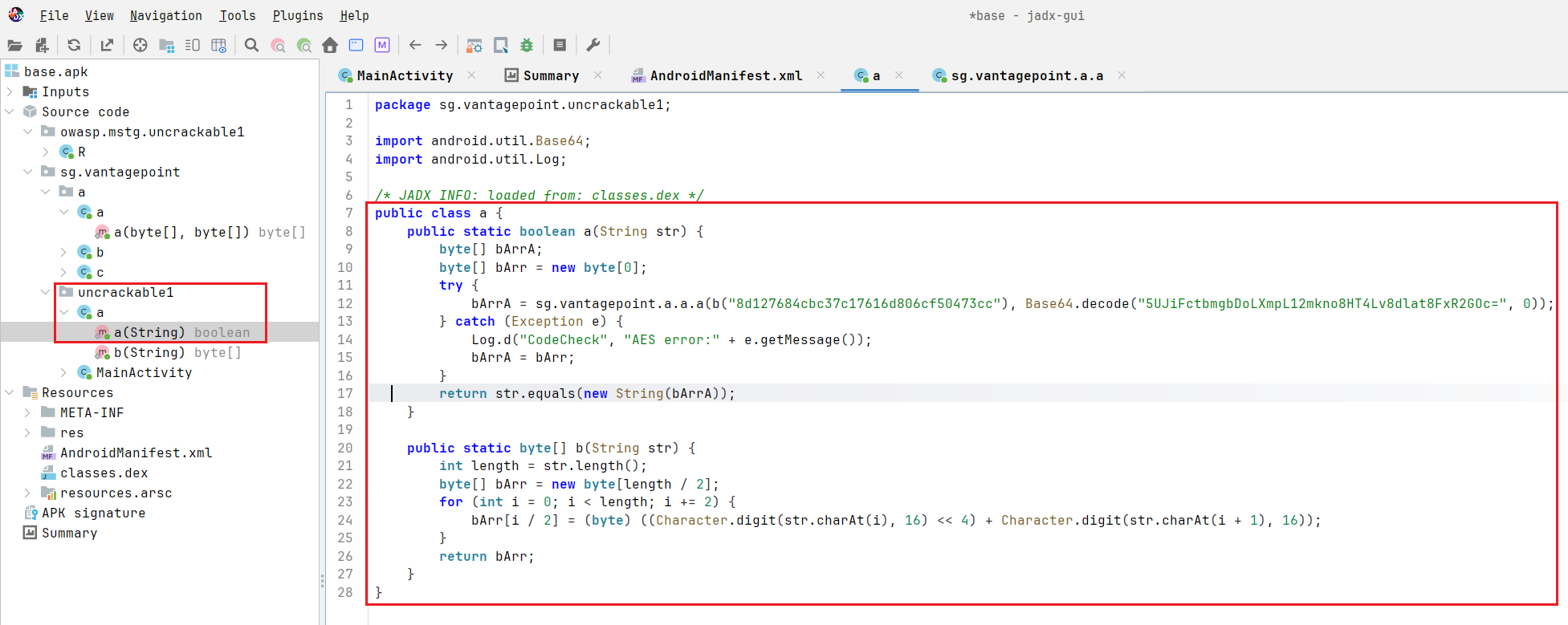Collapse the Source code node

click(x=10, y=112)
